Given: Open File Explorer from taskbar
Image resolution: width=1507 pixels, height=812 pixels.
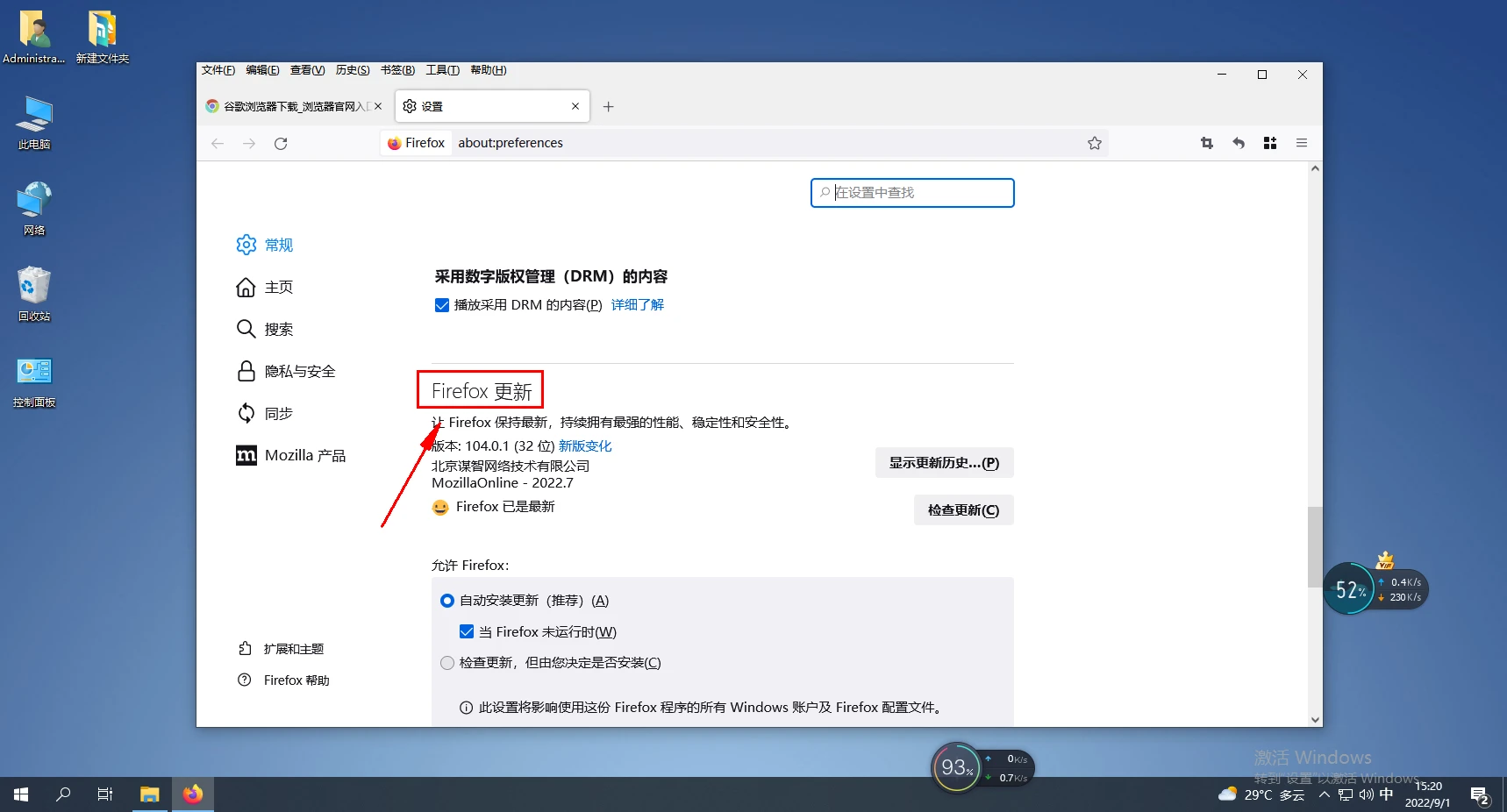Looking at the screenshot, I should (x=150, y=794).
